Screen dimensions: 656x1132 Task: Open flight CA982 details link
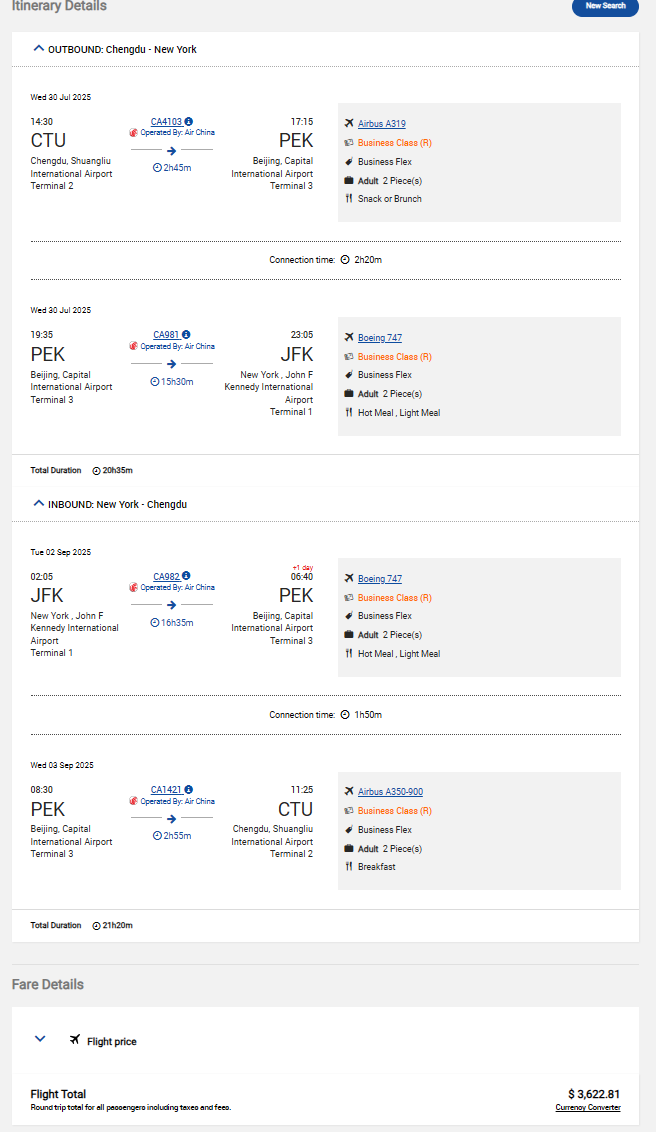click(165, 576)
